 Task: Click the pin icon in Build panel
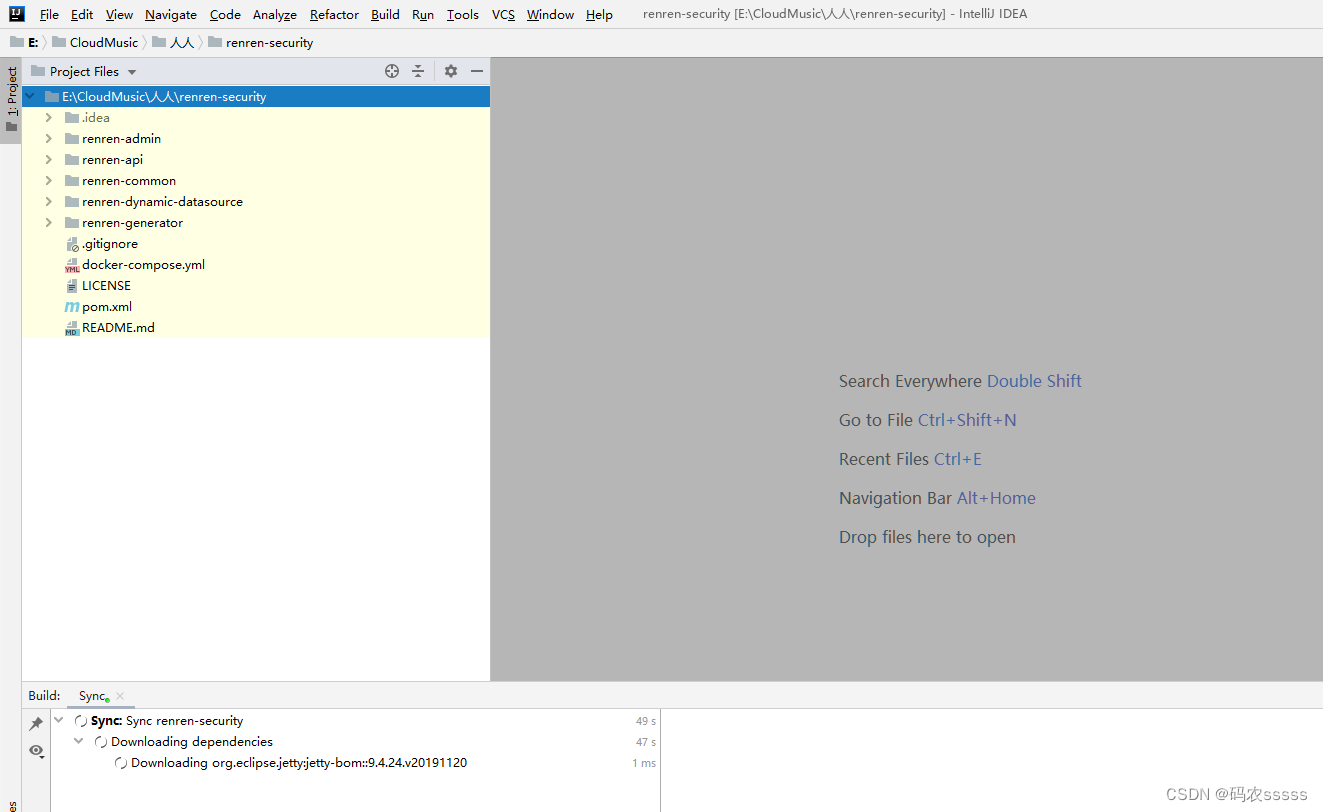(x=36, y=723)
